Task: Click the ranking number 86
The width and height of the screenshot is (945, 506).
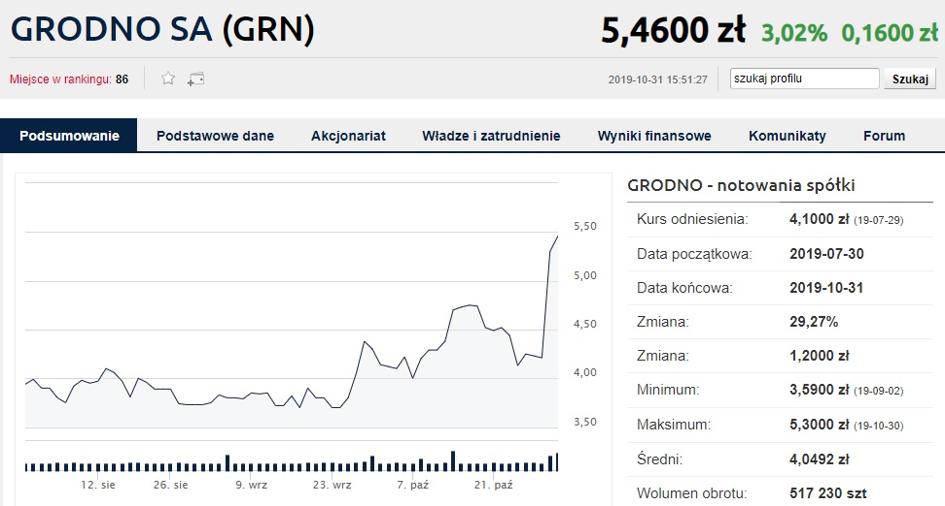Action: [122, 80]
